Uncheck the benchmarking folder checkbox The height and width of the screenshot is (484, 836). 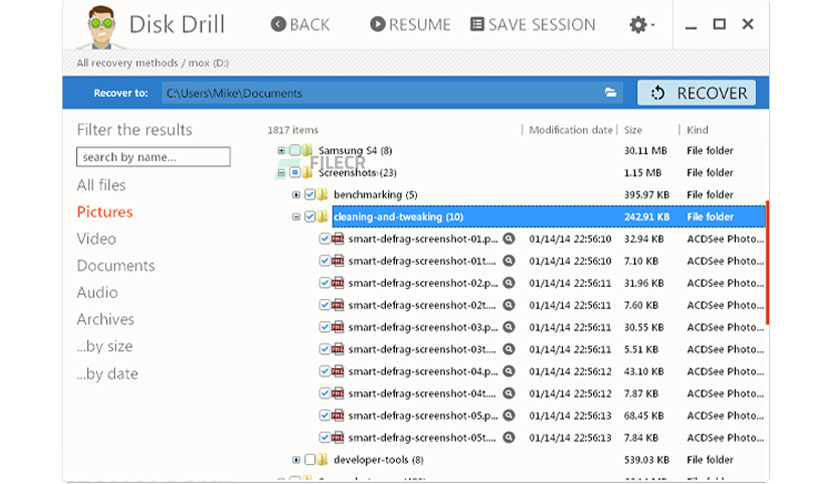310,195
